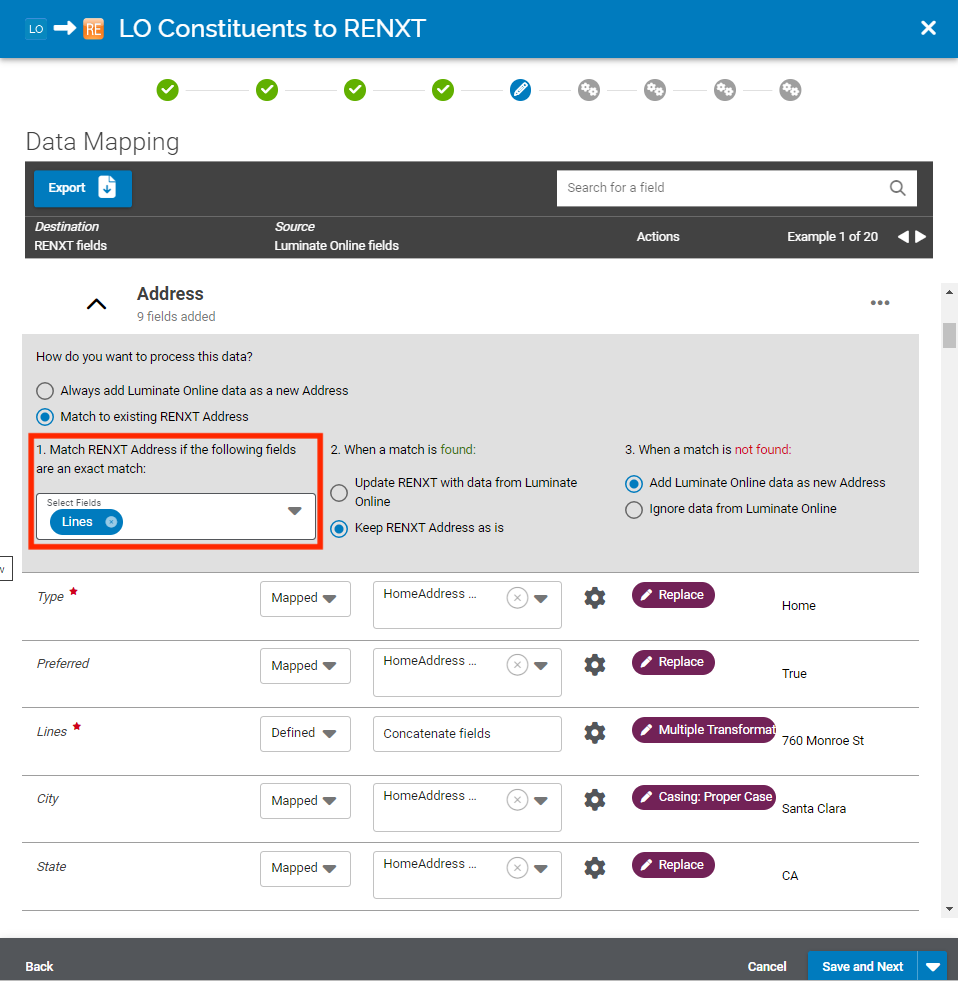Open the Address section ellipsis menu
Viewport: 958px width, 981px height.
(x=880, y=303)
